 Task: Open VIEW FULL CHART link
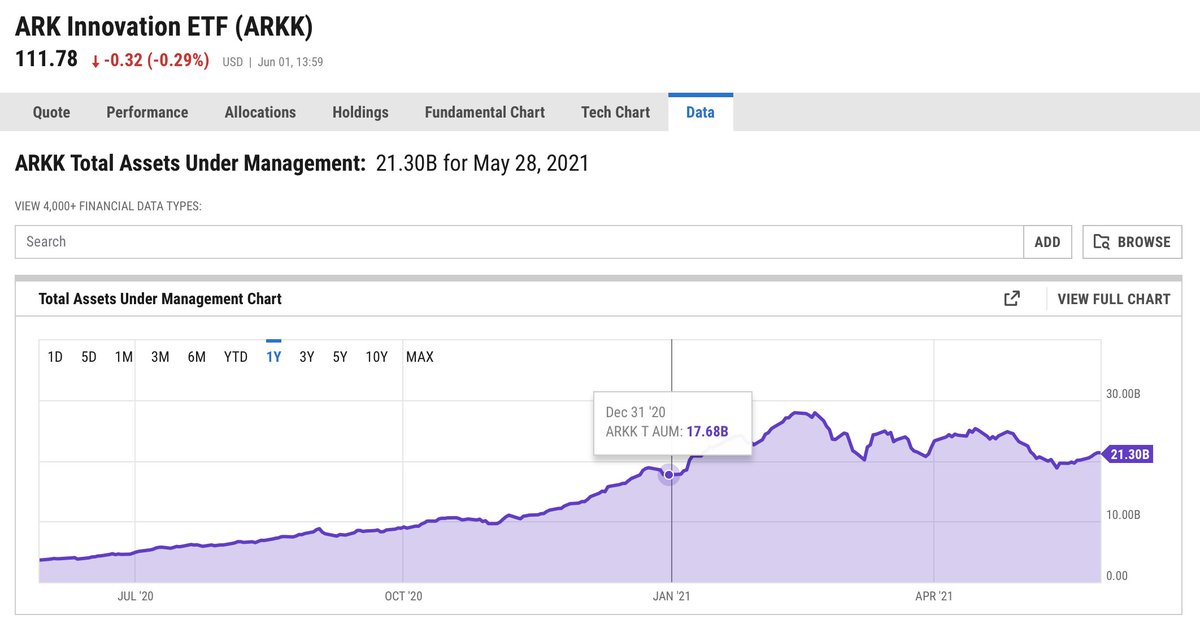1113,298
